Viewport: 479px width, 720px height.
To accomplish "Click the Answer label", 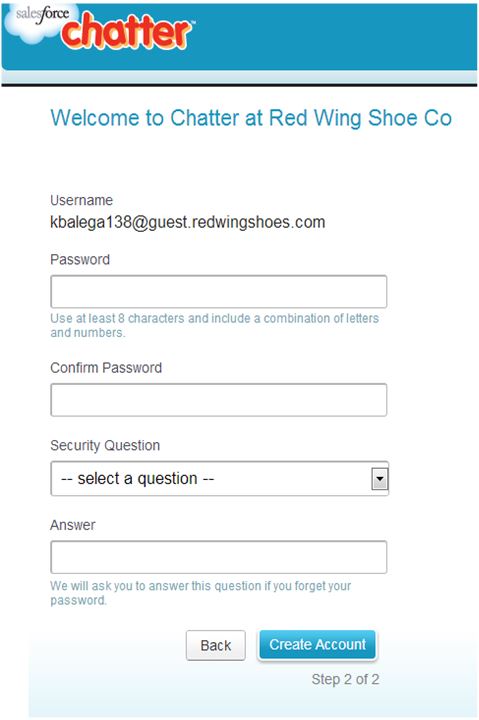I will click(x=73, y=525).
